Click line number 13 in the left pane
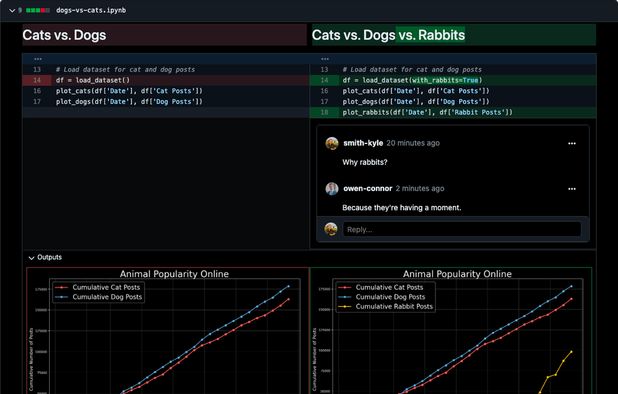 tap(37, 69)
